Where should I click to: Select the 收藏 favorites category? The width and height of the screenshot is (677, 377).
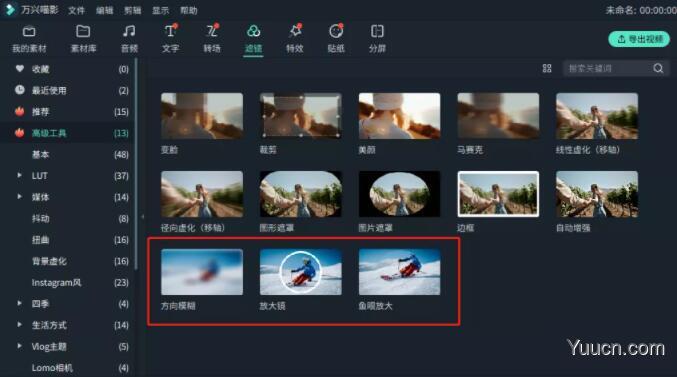[71, 69]
